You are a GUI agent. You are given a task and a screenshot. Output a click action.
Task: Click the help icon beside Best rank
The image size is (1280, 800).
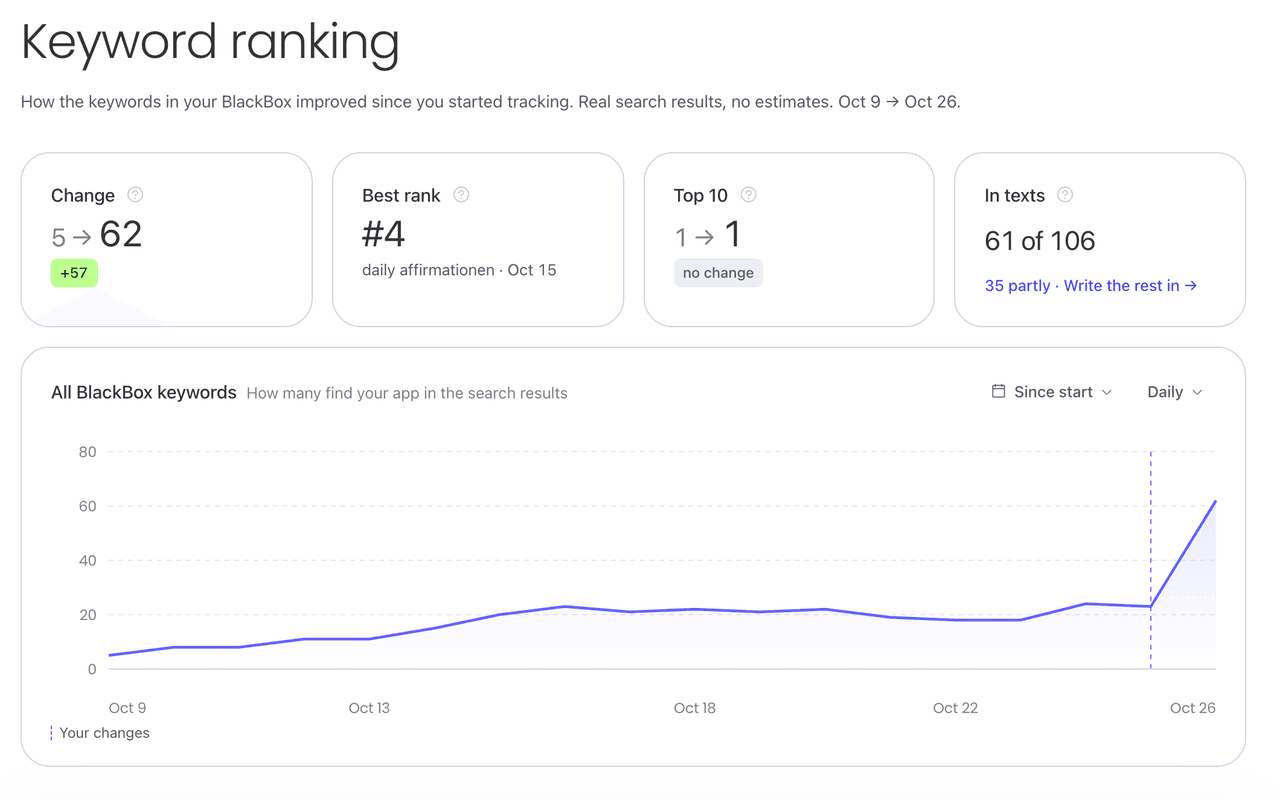pyautogui.click(x=461, y=195)
